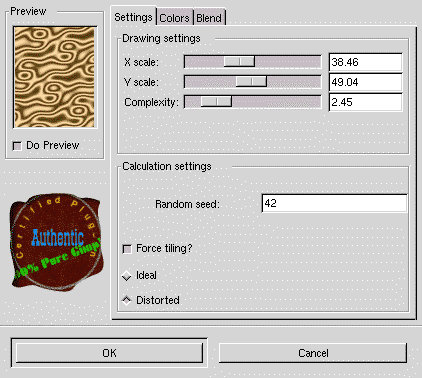Focus the Y scale value field
The height and width of the screenshot is (378, 422).
366,82
